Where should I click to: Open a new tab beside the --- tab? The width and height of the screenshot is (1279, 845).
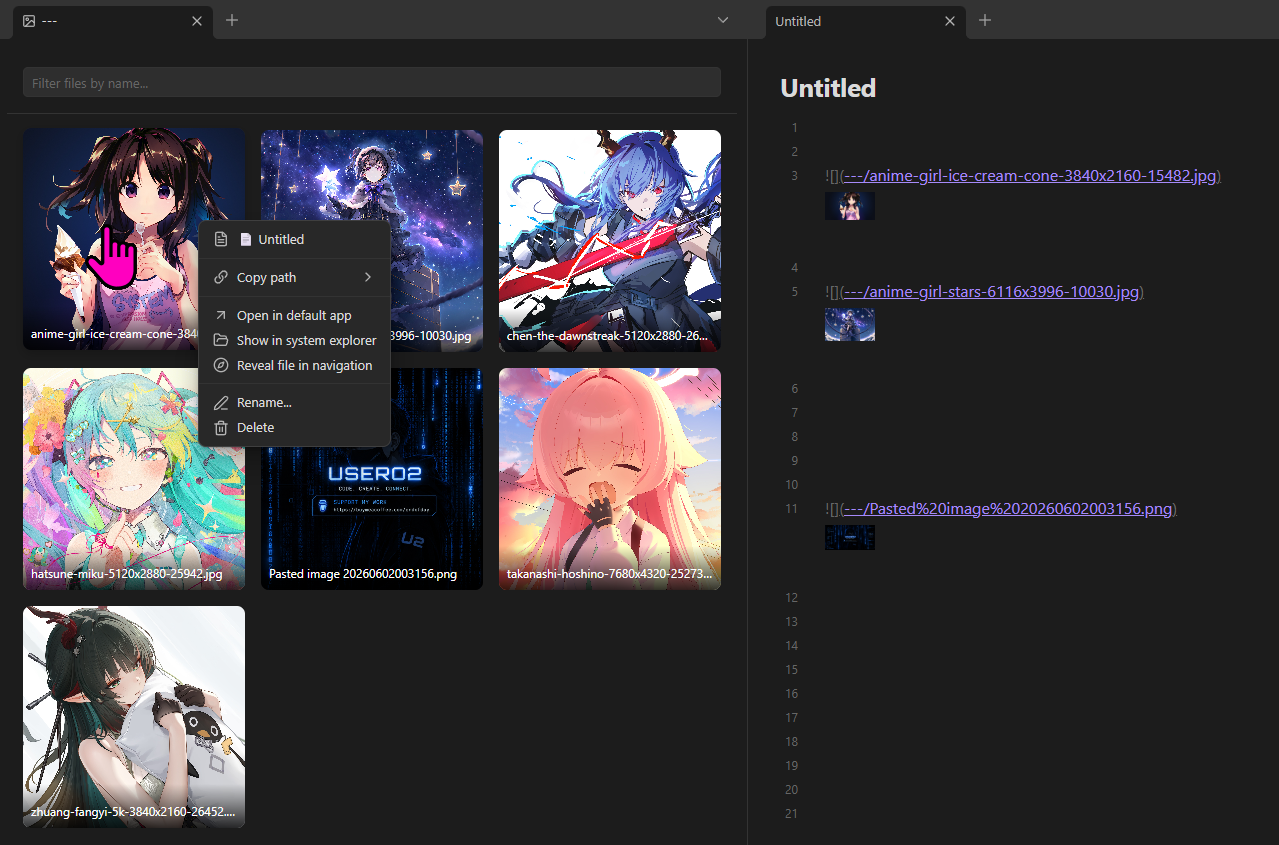pyautogui.click(x=232, y=20)
